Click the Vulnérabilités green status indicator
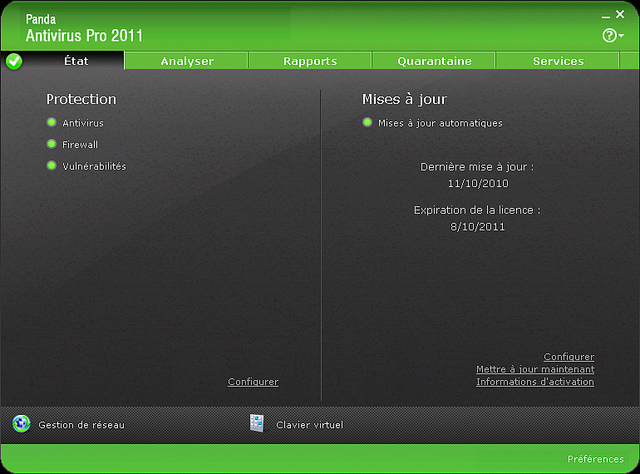The image size is (640, 474). 51,165
